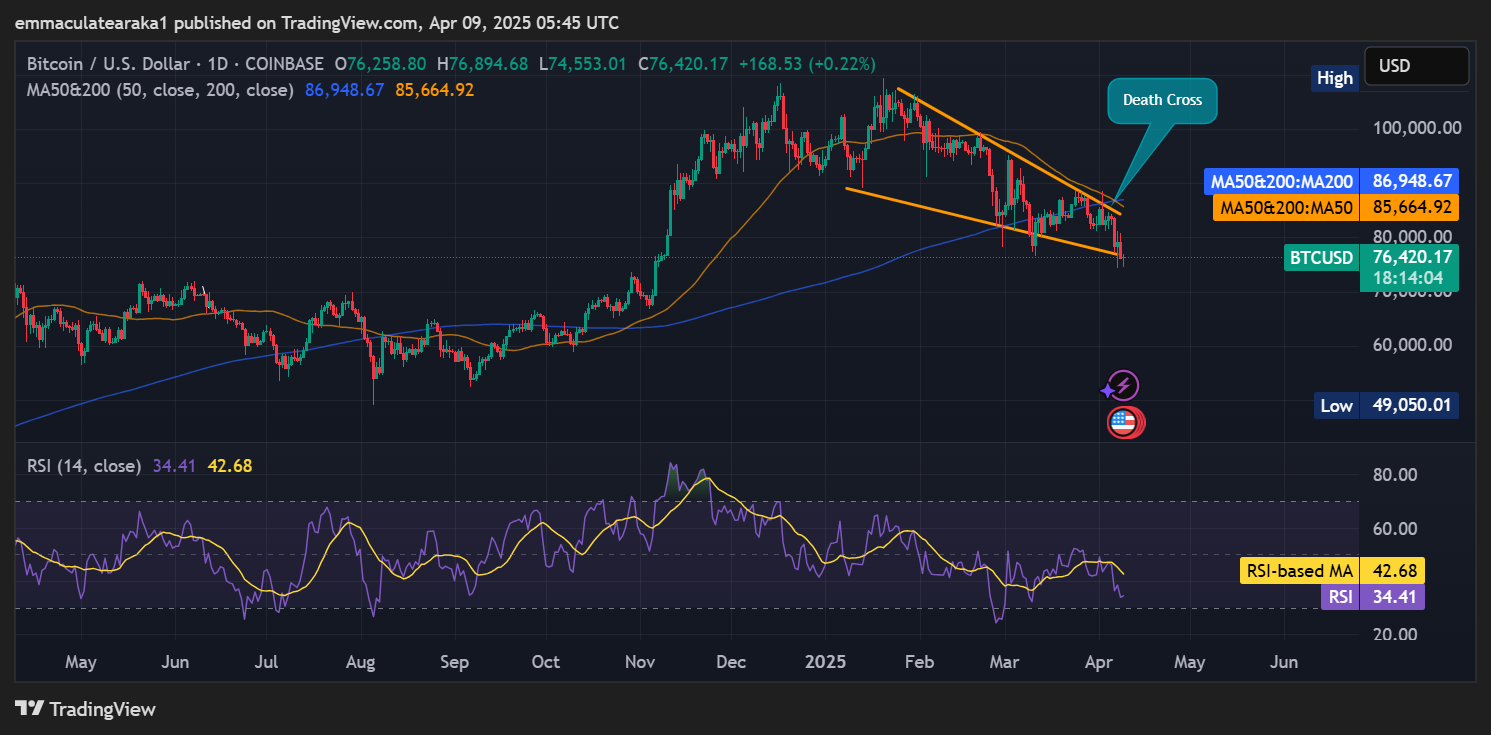Select the Death Cross callout
This screenshot has height=735, width=1491.
tap(1161, 100)
